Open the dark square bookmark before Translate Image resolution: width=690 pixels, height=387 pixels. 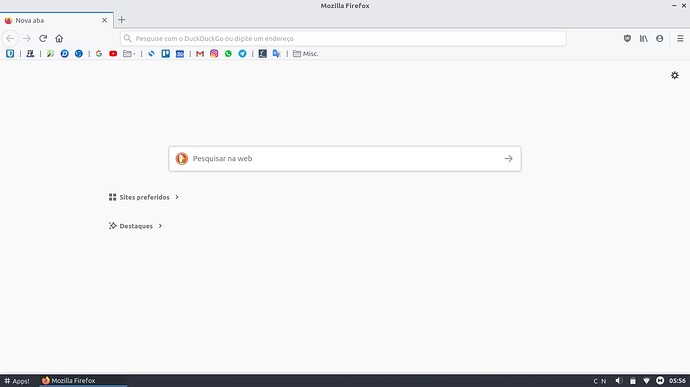[262, 54]
